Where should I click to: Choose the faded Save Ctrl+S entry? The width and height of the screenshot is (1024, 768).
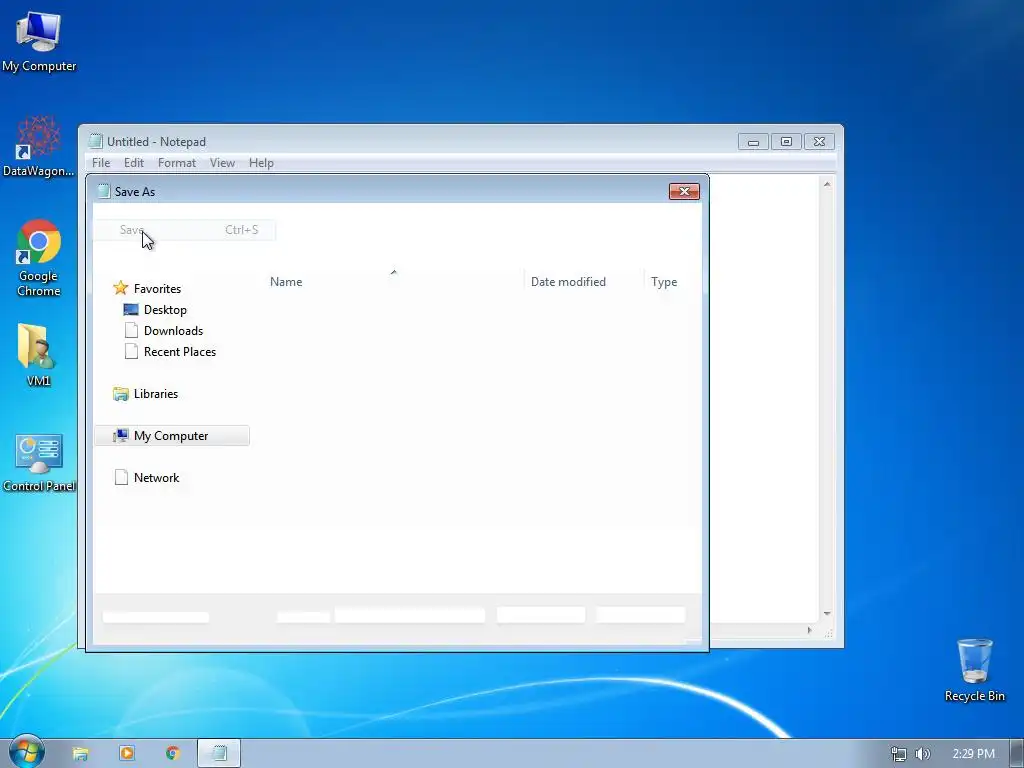tap(185, 230)
